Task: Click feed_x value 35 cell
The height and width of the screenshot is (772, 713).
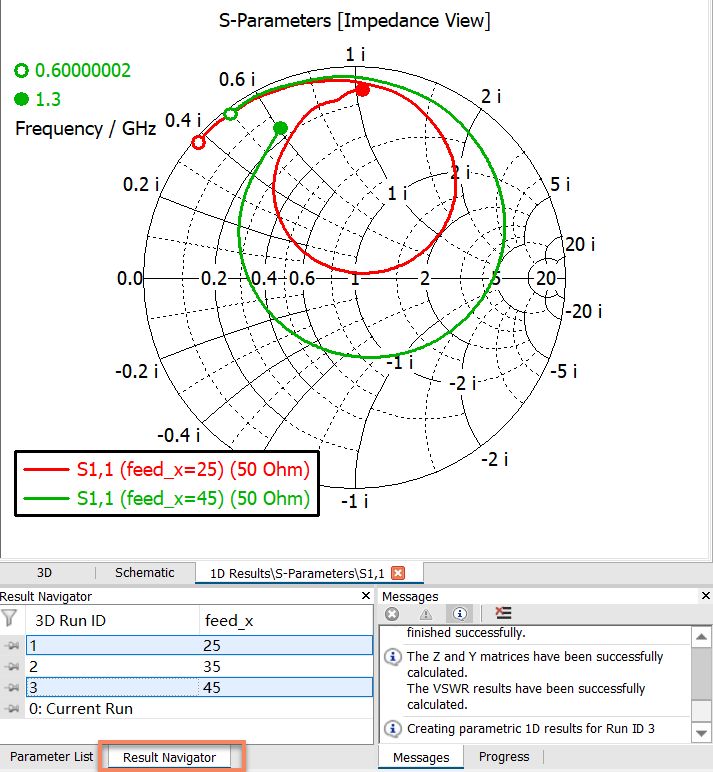Action: 212,667
